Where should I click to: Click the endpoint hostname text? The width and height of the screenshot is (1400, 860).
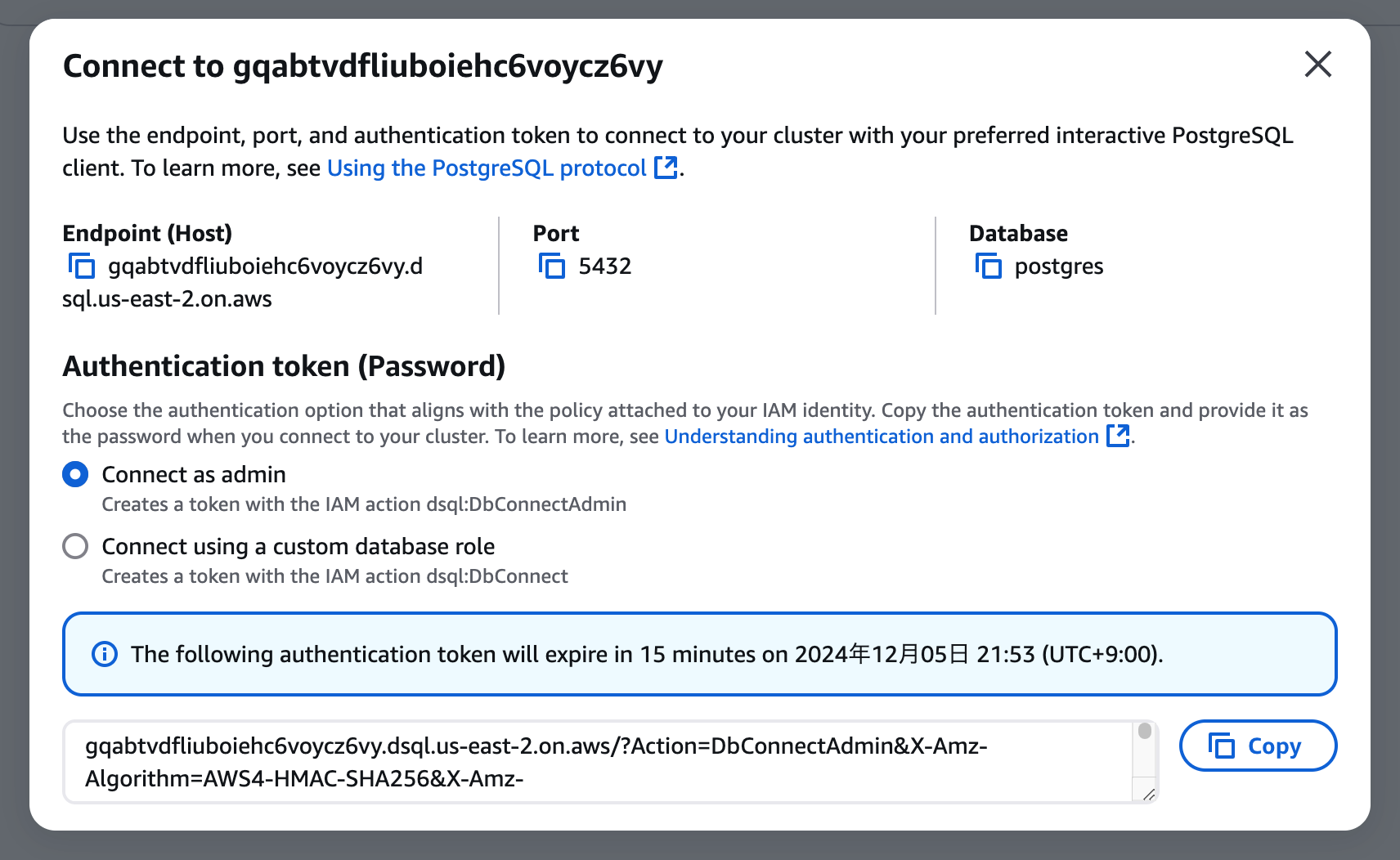point(265,267)
